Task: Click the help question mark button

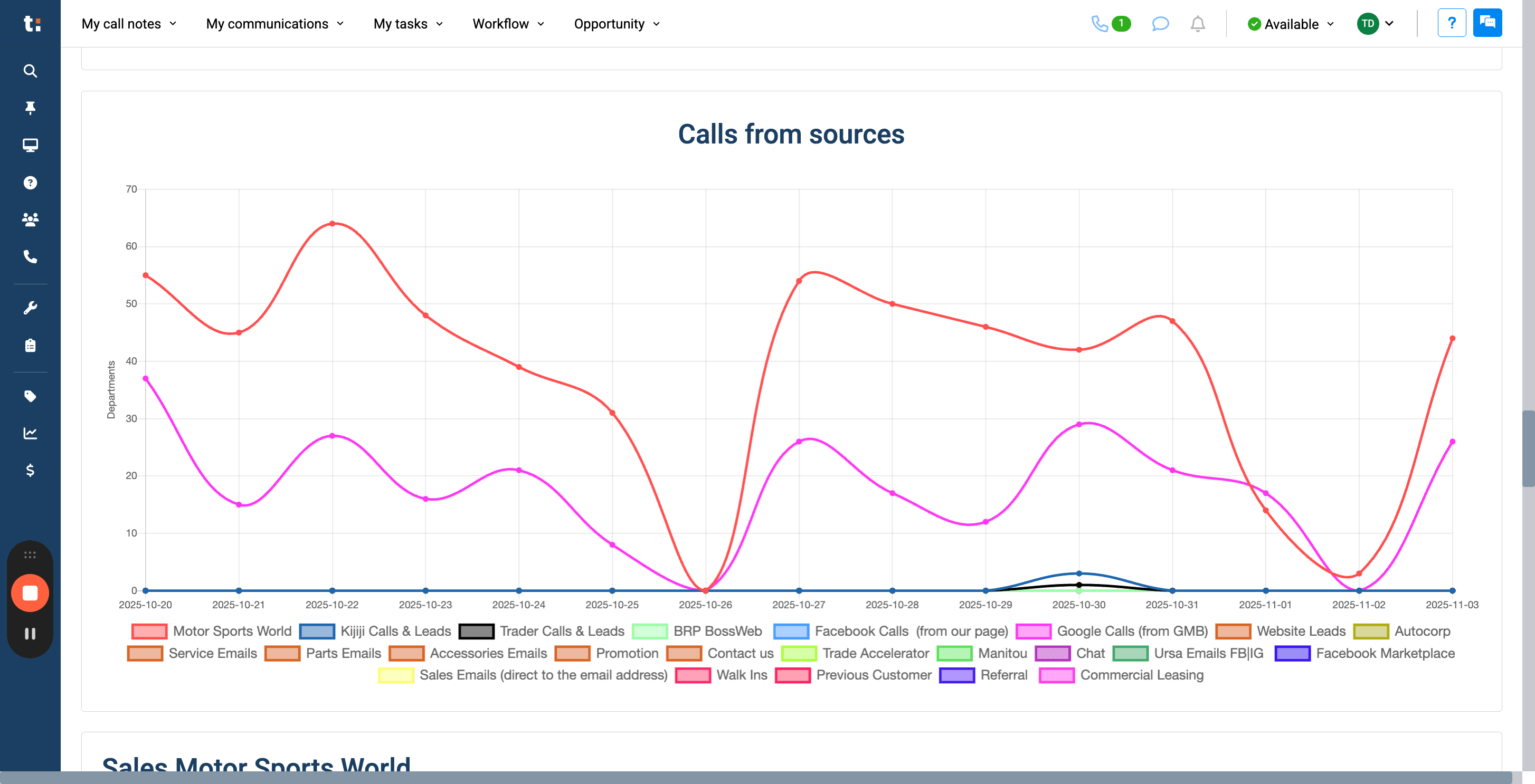Action: 1452,23
